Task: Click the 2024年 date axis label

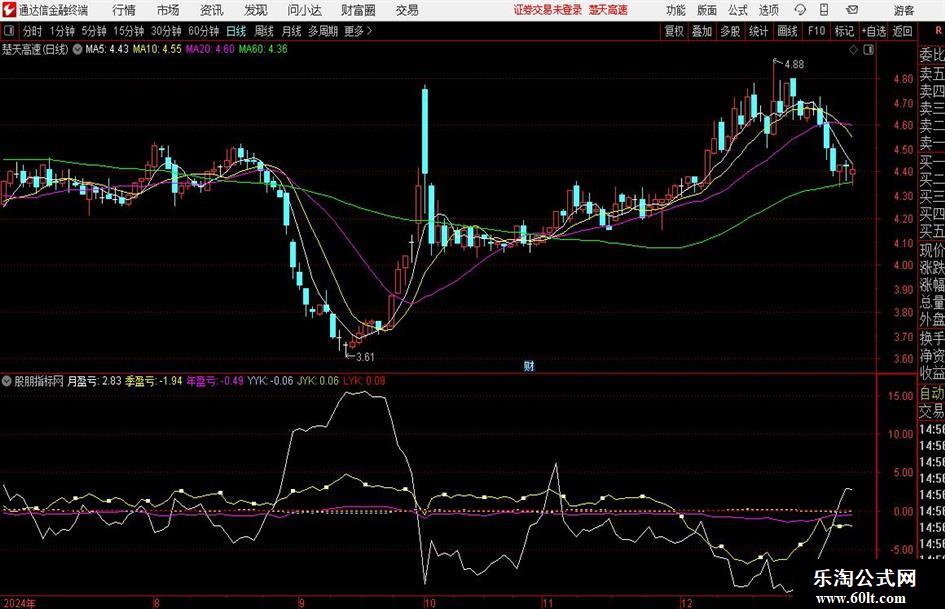Action: pyautogui.click(x=19, y=603)
